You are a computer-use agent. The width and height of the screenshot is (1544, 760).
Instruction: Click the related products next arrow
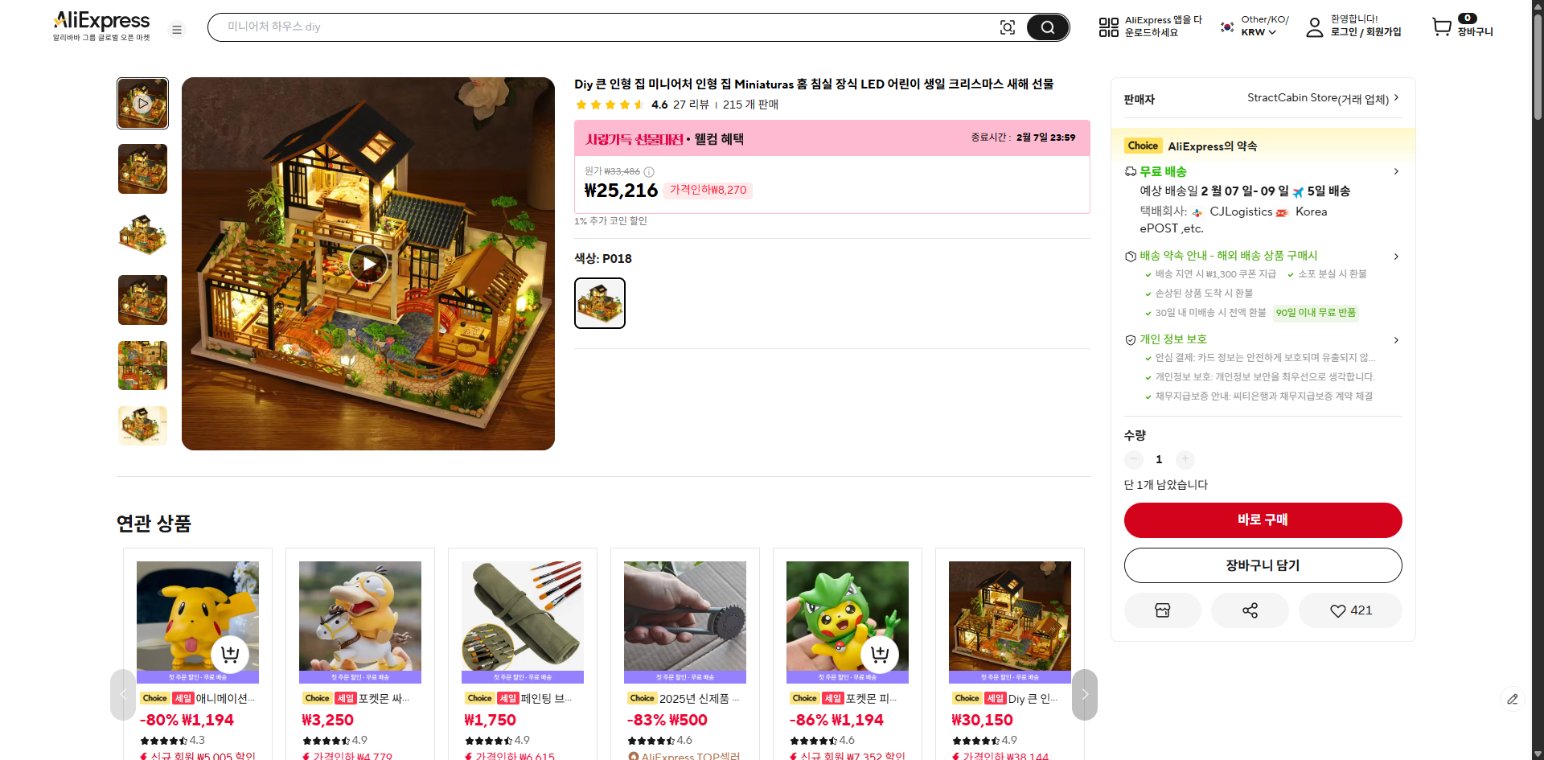[1084, 694]
